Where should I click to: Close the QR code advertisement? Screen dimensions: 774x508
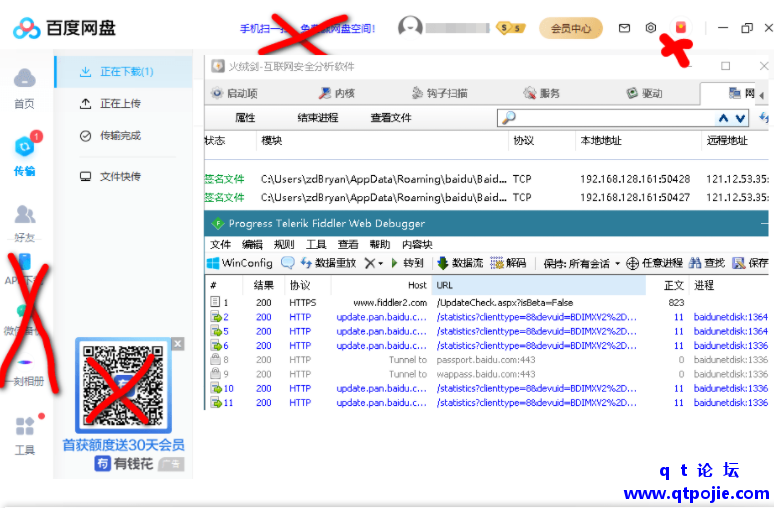click(178, 344)
